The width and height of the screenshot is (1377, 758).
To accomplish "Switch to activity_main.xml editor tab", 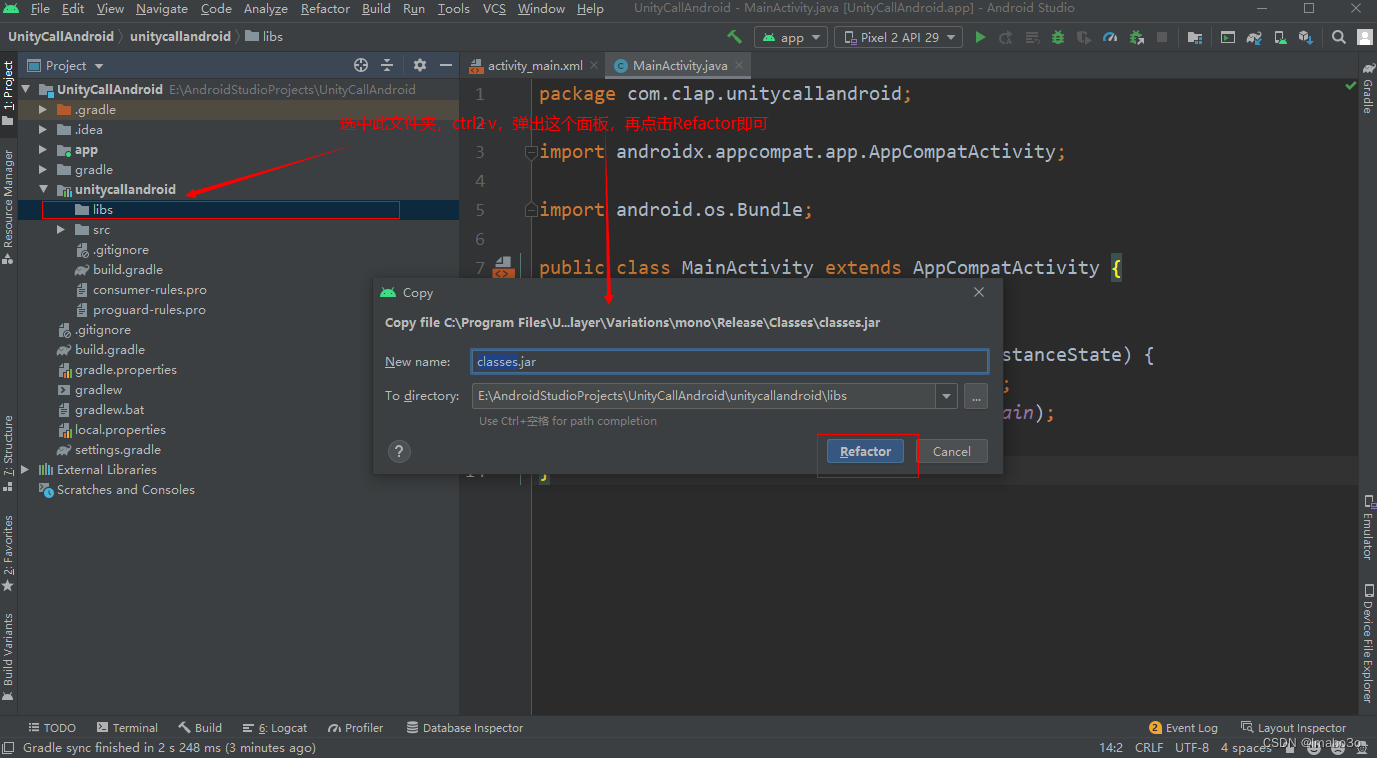I will click(x=534, y=65).
